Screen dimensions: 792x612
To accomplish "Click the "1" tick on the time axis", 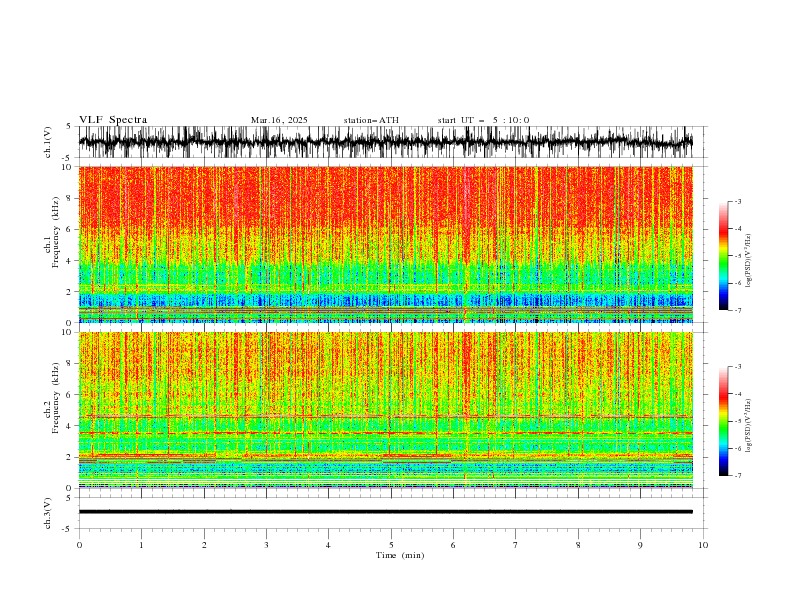I will (141, 545).
